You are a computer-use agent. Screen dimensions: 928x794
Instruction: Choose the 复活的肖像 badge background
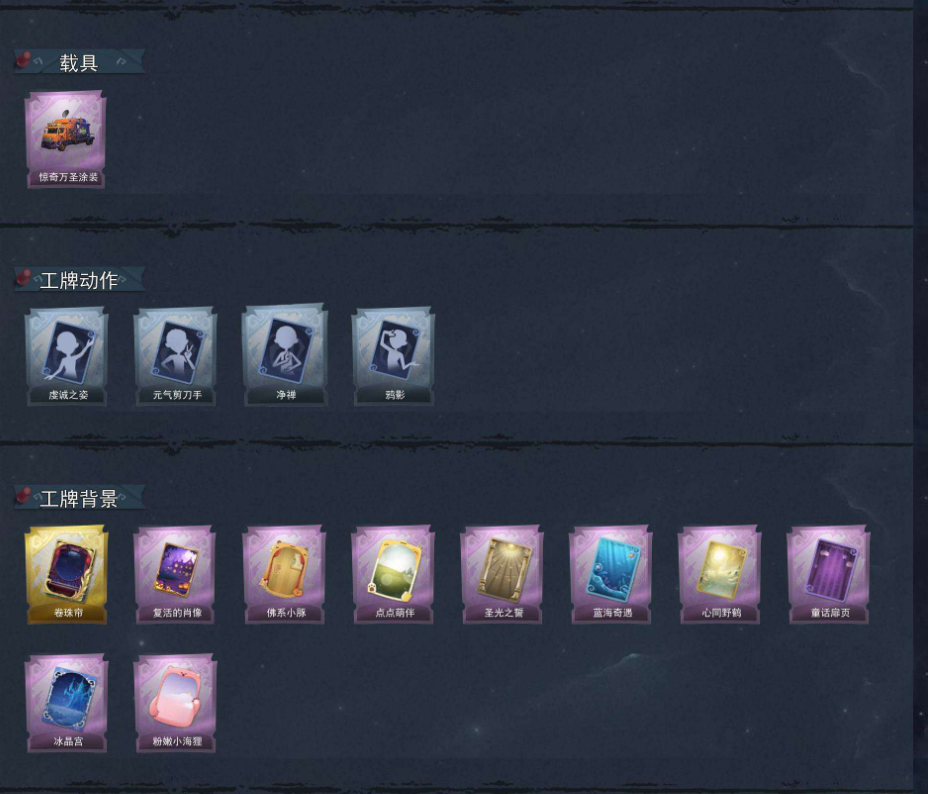(x=175, y=574)
